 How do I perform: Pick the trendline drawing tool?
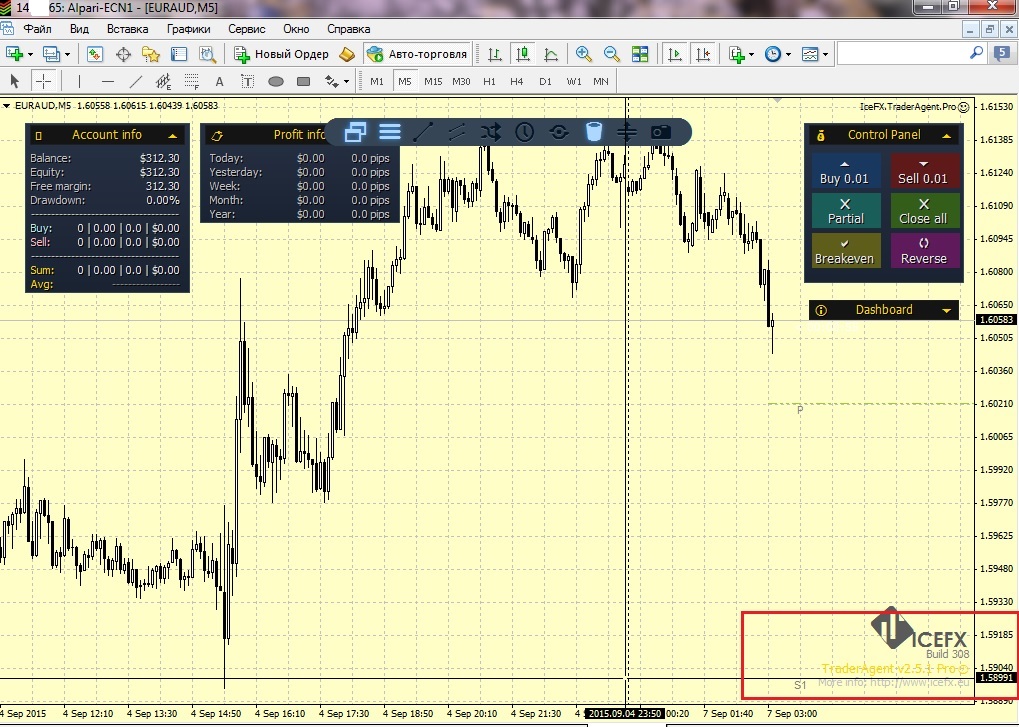pyautogui.click(x=136, y=81)
